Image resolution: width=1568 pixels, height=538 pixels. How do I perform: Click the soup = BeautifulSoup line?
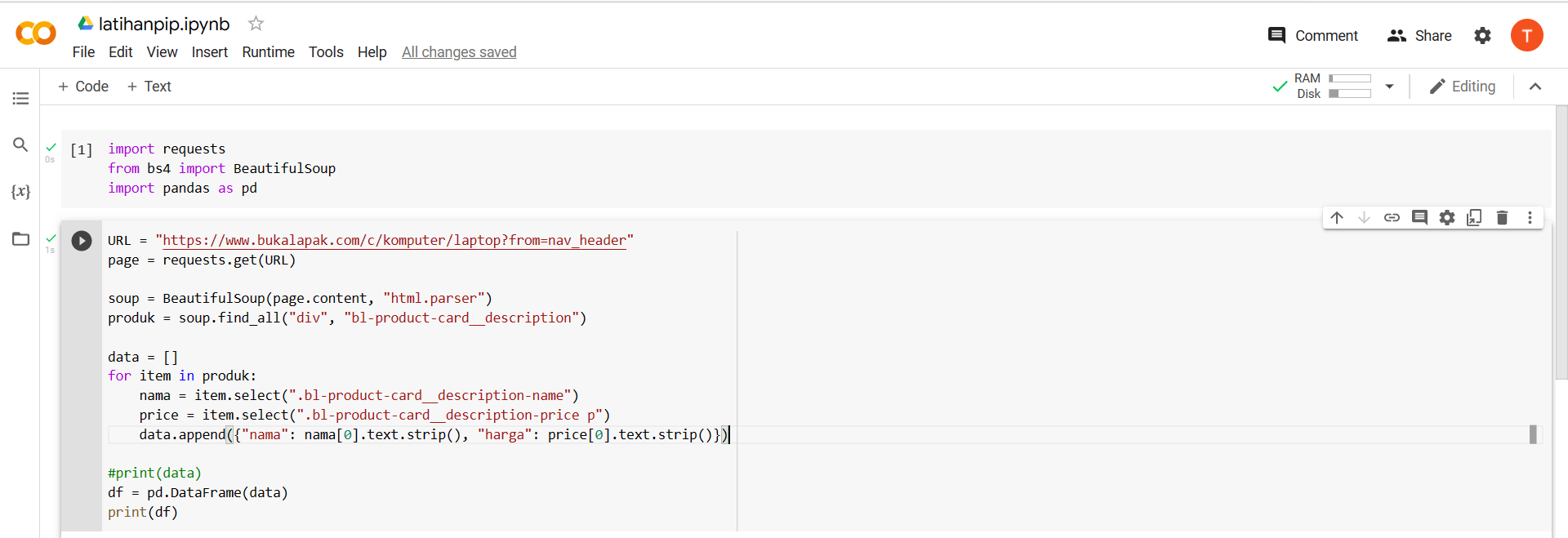(300, 299)
